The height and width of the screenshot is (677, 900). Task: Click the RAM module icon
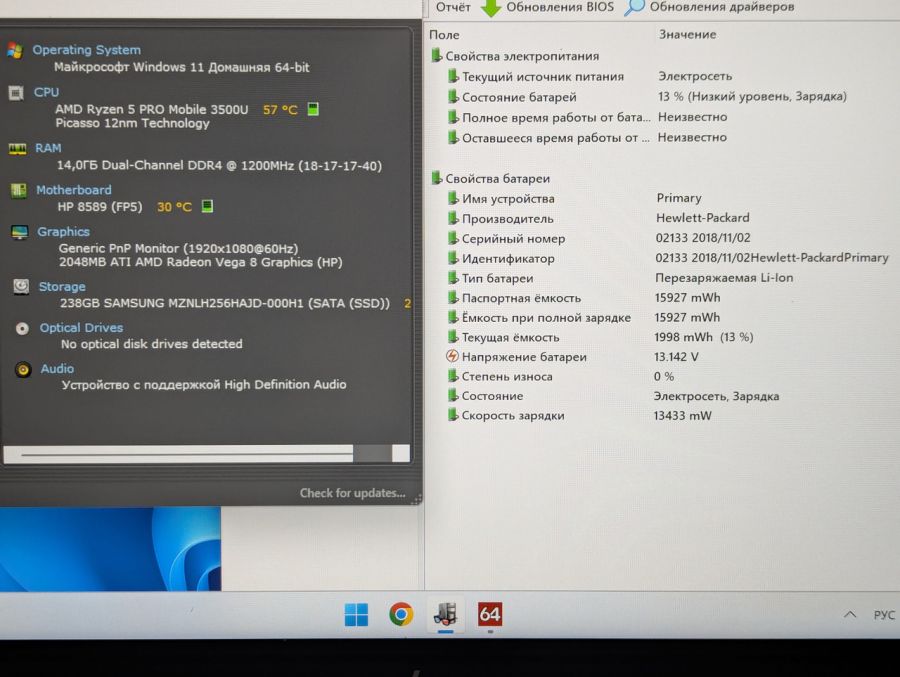click(17, 149)
